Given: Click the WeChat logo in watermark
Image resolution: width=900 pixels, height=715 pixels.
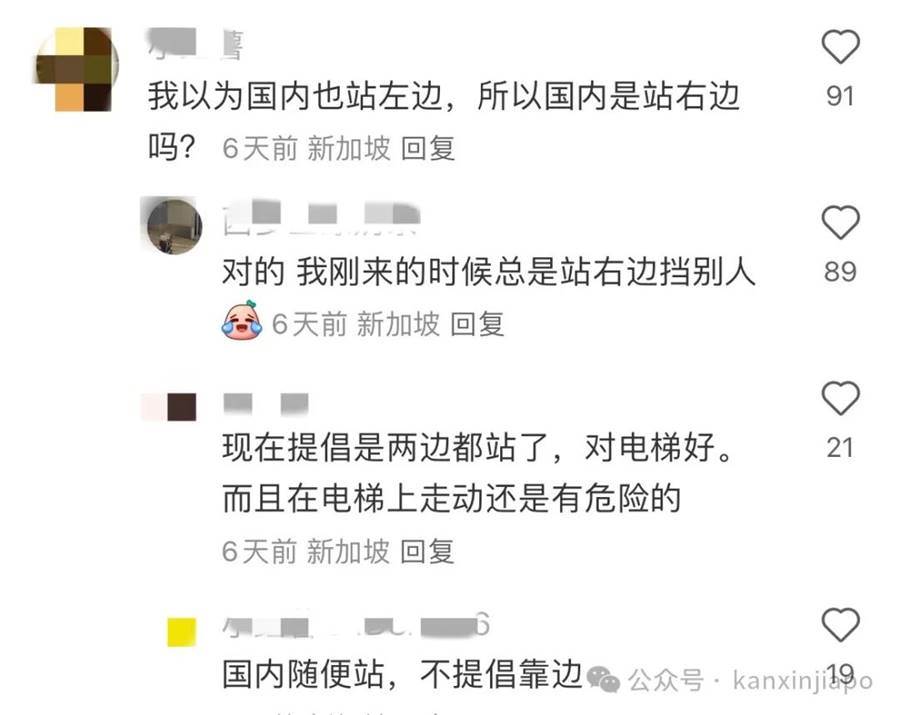Looking at the screenshot, I should tap(604, 679).
